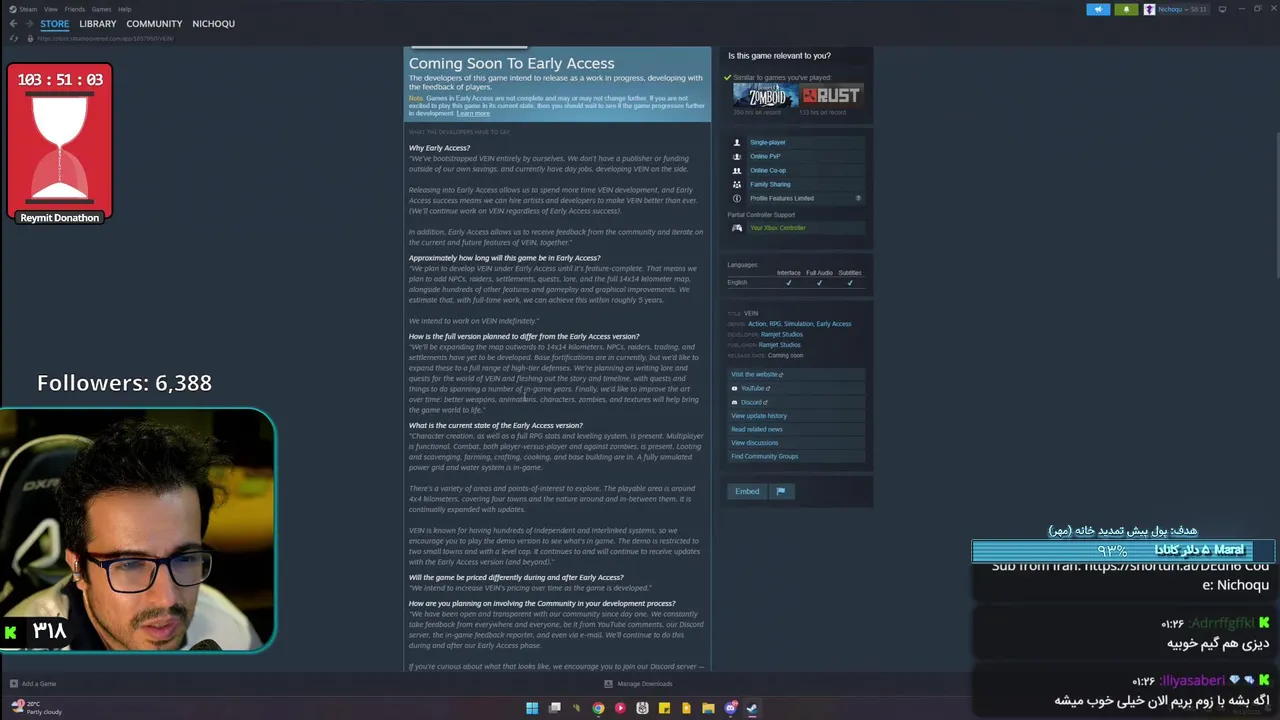
Task: Open the Help menu
Action: coord(125,9)
